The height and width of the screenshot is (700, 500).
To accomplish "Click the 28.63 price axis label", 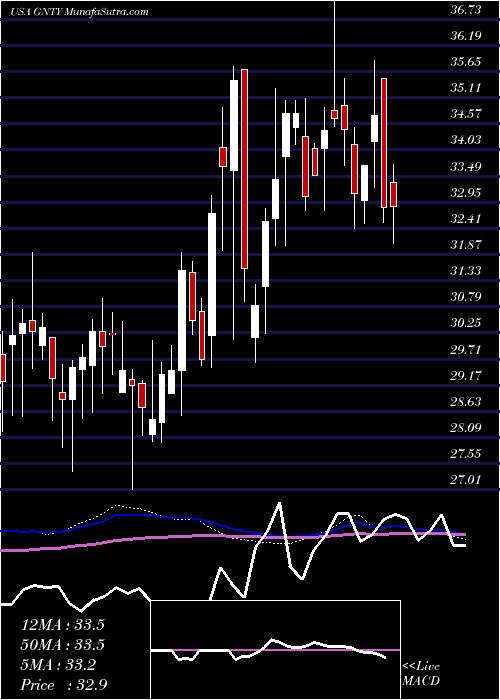I will pos(466,402).
